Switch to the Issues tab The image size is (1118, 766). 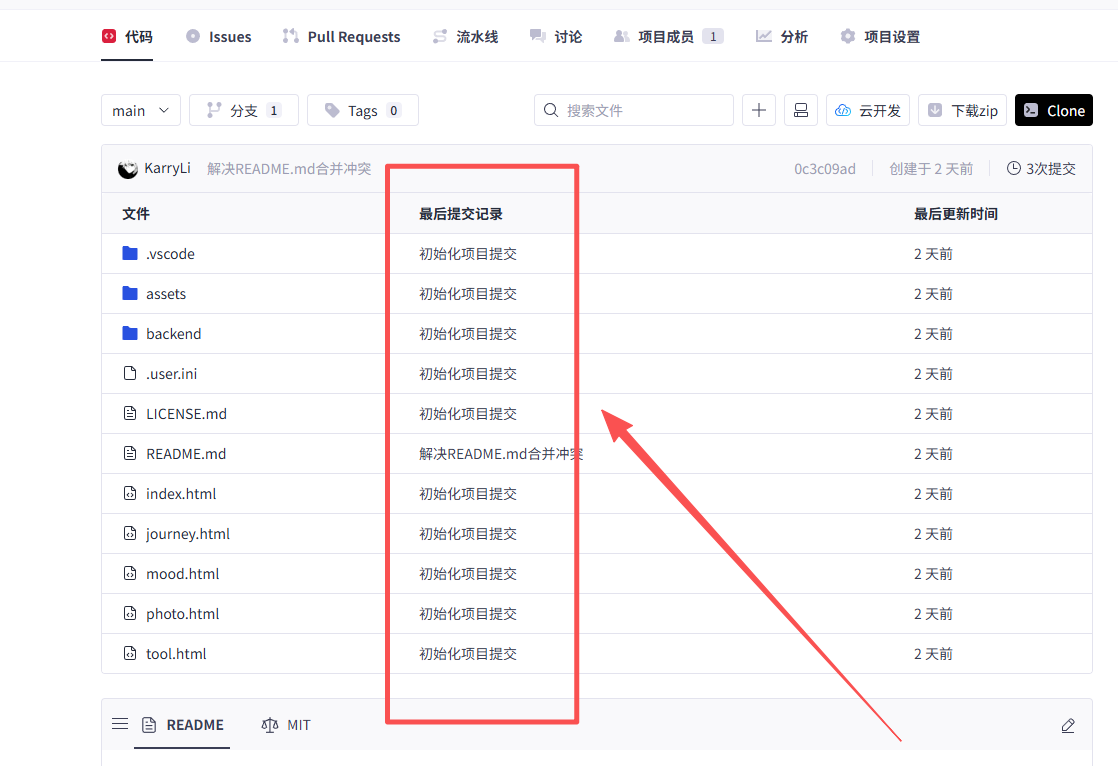point(218,36)
